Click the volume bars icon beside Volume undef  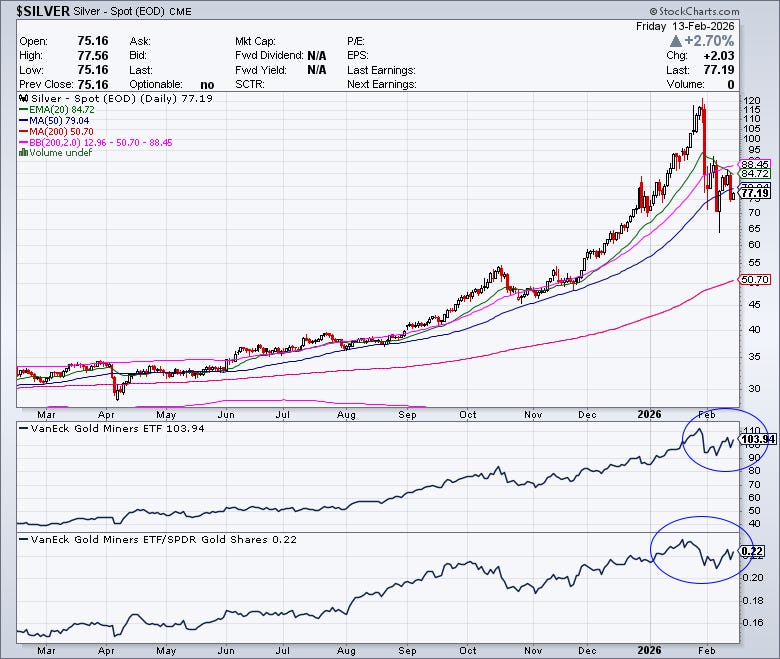(x=23, y=153)
